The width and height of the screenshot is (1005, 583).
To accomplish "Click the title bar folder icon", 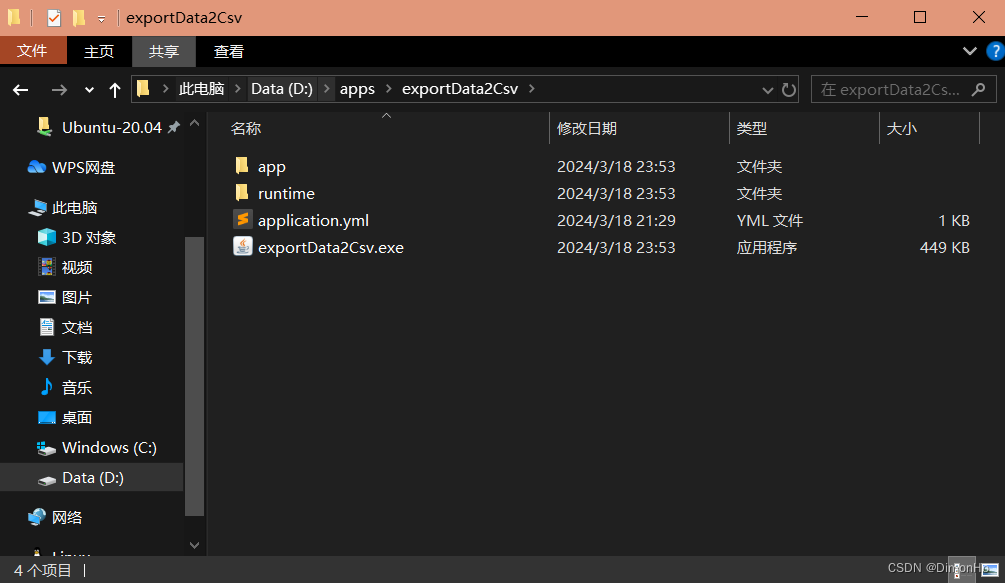I will tap(14, 18).
